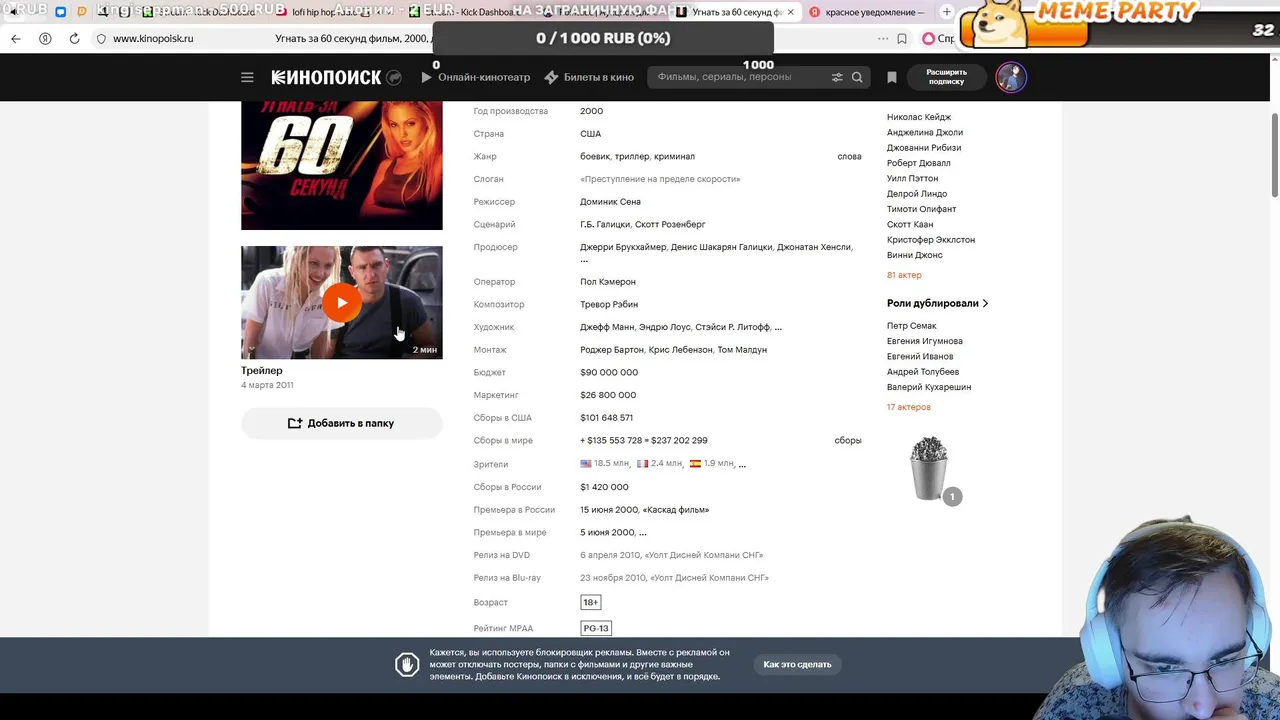1280x720 pixels.
Task: Click the USA flag 18.5 млн viewers
Action: click(x=604, y=464)
